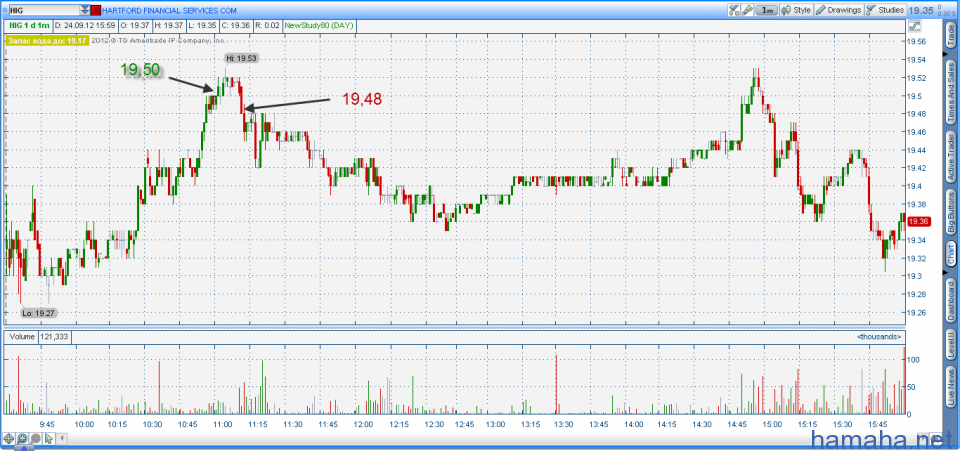Click the studies quick-edit icon left of the wrench

click(x=735, y=10)
